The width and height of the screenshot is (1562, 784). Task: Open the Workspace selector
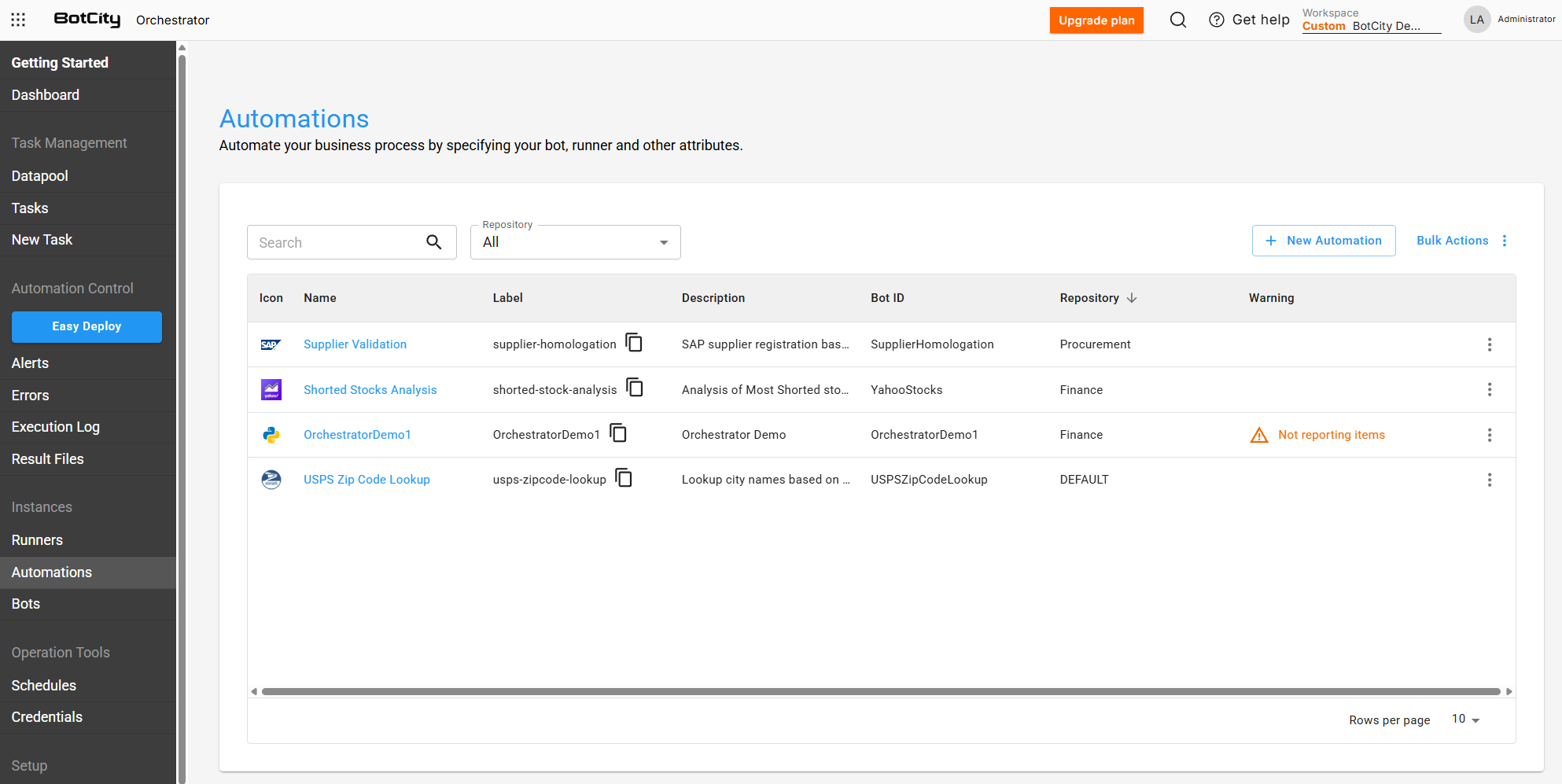(1371, 20)
